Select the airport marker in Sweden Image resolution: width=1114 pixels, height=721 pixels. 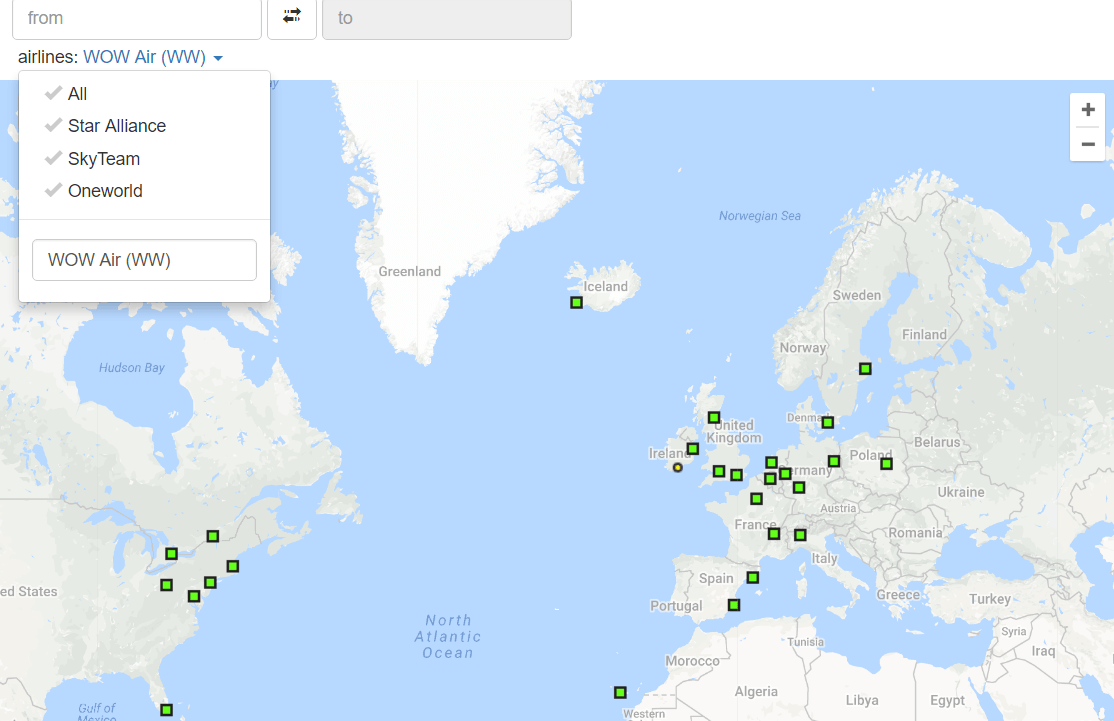(865, 369)
